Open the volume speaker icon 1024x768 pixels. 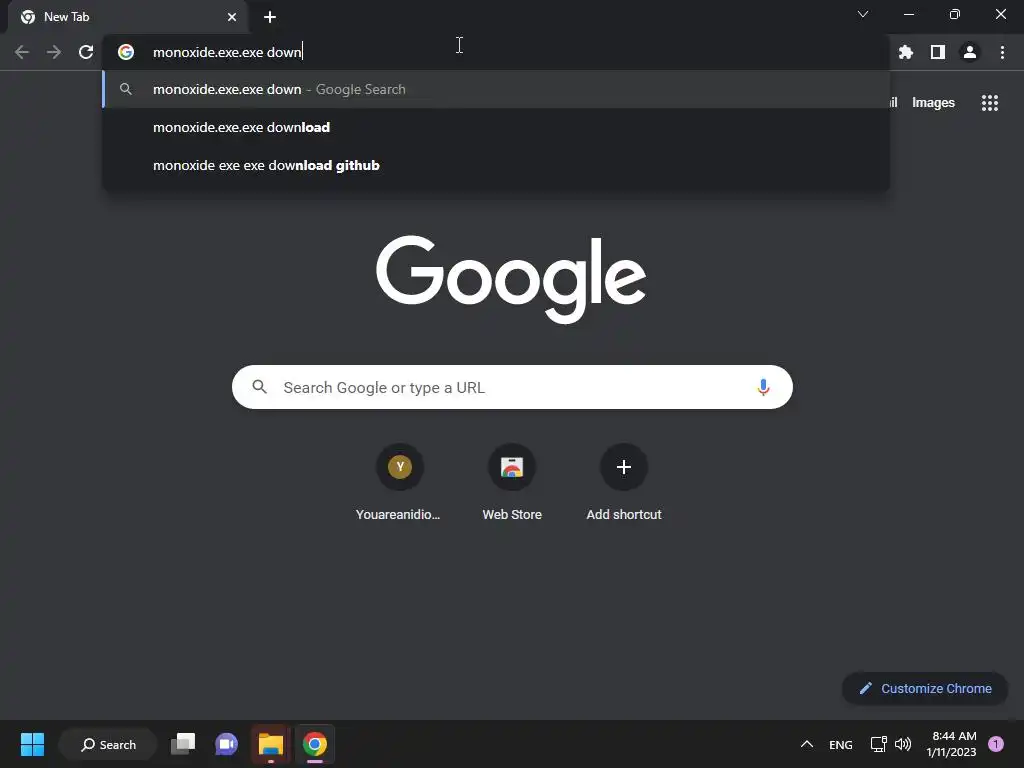coord(903,744)
